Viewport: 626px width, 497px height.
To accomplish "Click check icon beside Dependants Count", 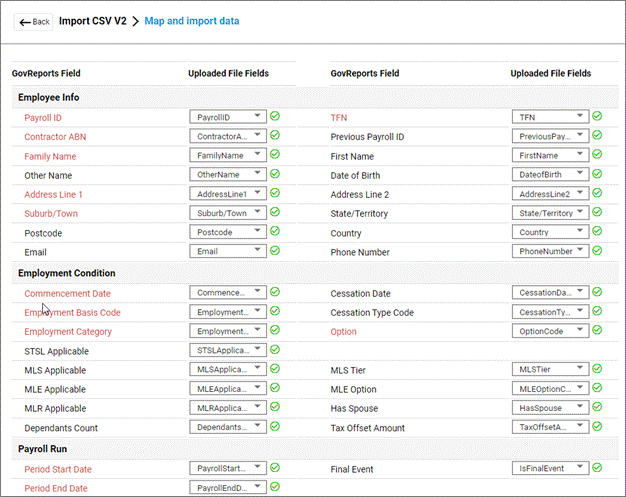I will coord(275,427).
